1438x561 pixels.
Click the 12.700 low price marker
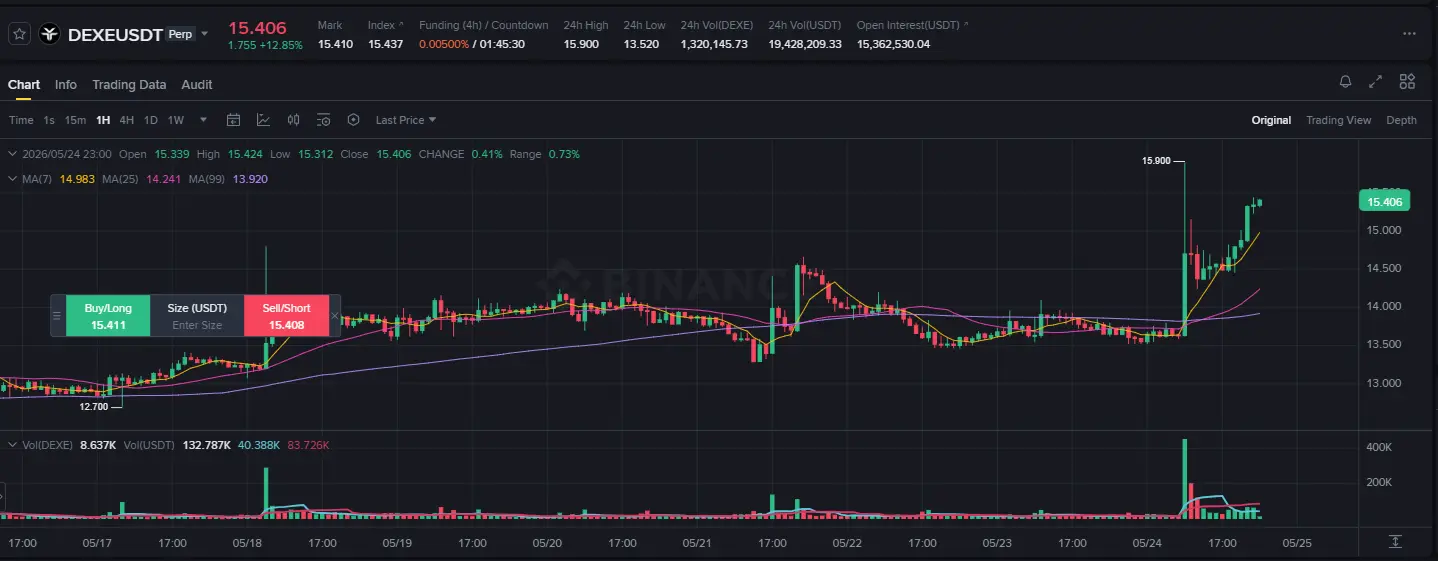click(x=94, y=407)
